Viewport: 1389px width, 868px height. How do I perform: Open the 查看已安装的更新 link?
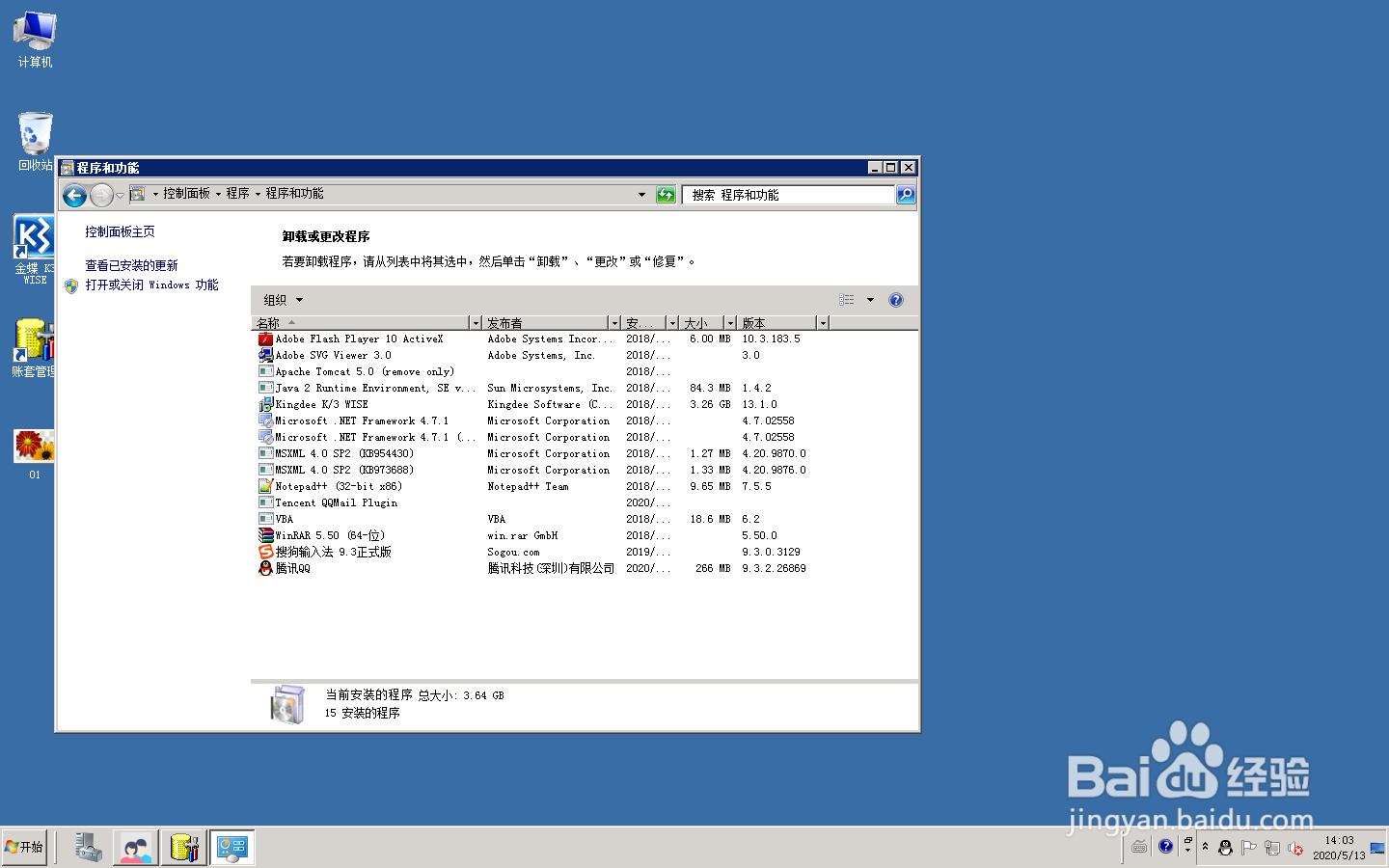click(x=131, y=266)
